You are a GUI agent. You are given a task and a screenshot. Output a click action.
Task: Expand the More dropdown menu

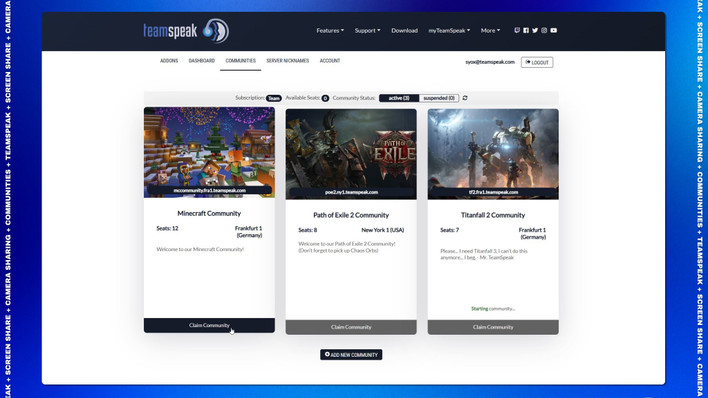point(490,30)
